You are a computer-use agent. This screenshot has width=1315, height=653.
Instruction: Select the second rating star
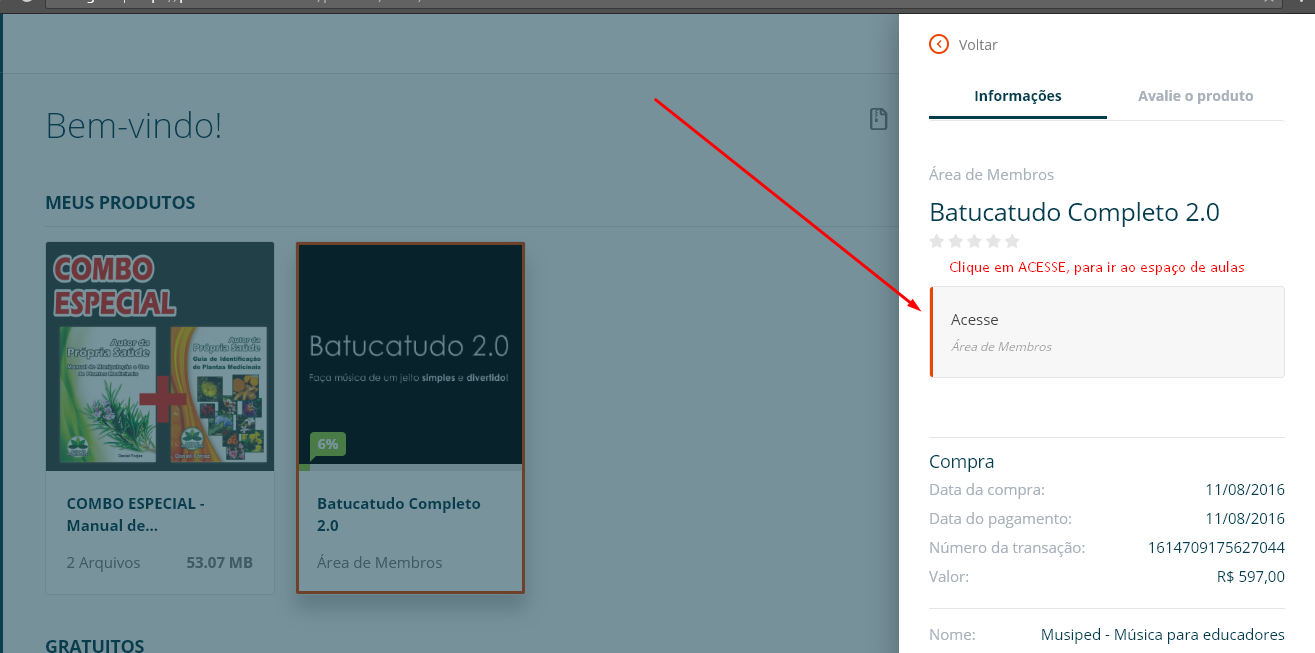pyautogui.click(x=956, y=241)
